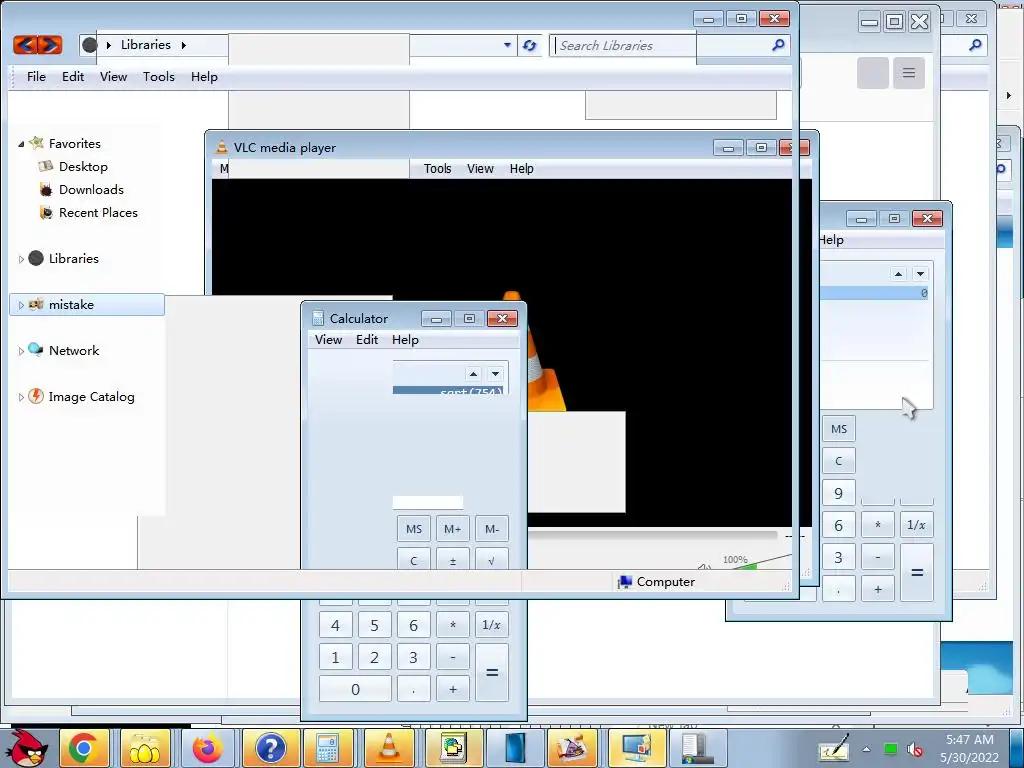Click the green tray status icon
This screenshot has height=768, width=1024.
click(x=891, y=749)
